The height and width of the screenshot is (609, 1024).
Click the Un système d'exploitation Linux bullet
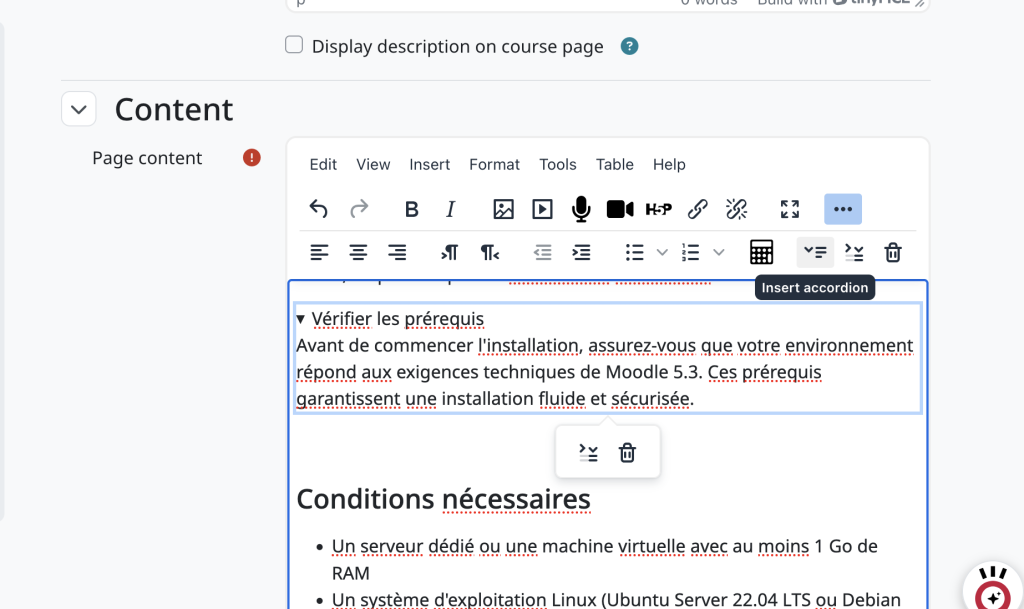tap(616, 599)
